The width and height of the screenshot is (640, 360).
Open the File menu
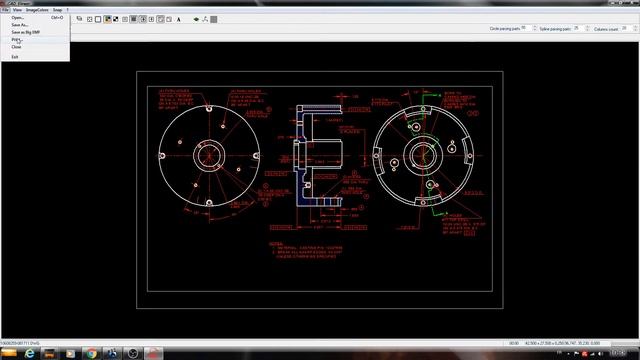(5, 10)
